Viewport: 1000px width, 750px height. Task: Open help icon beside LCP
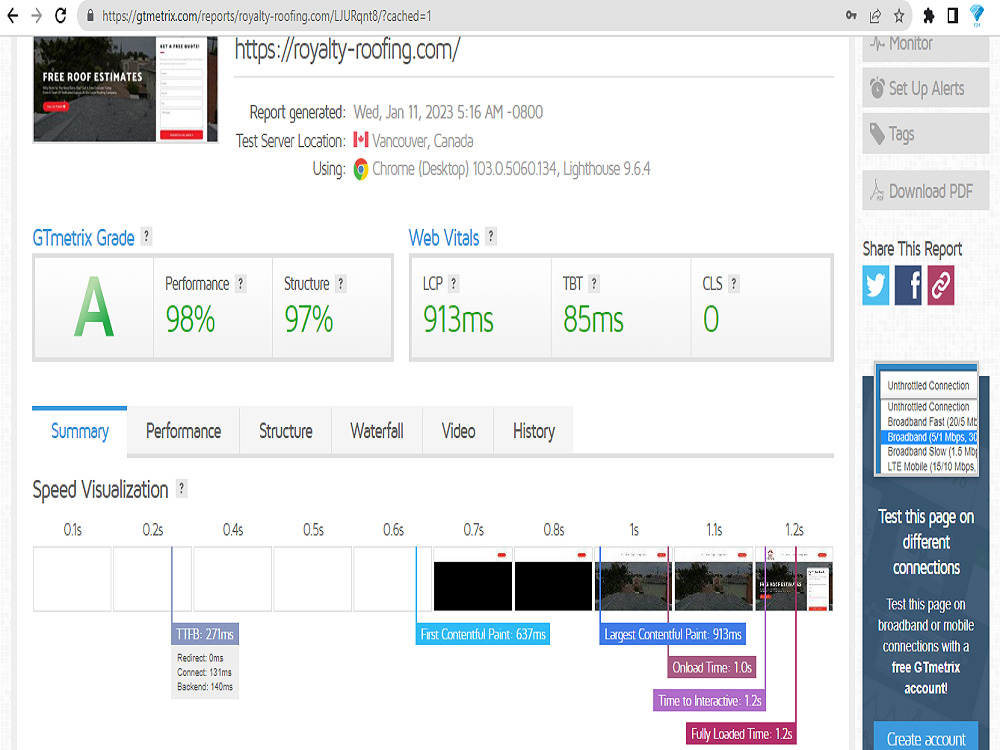point(453,284)
